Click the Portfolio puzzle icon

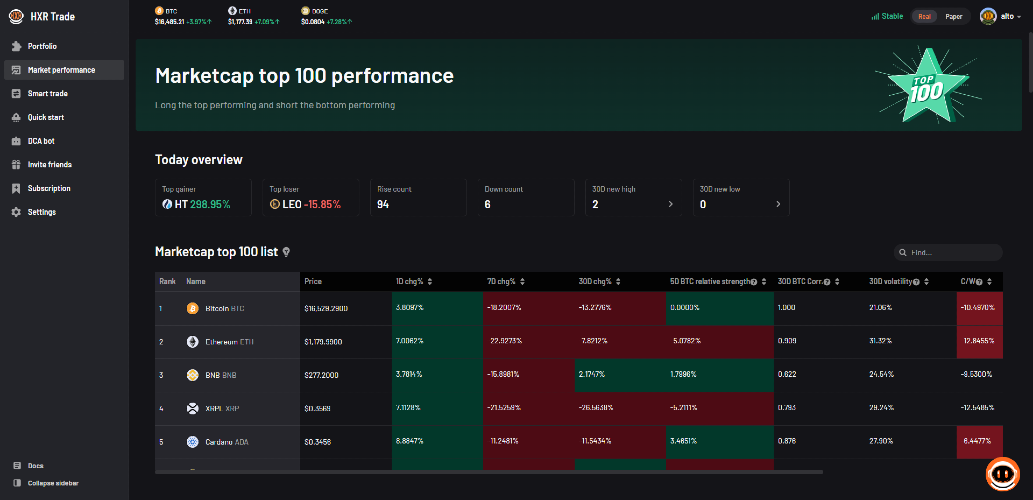click(x=16, y=46)
